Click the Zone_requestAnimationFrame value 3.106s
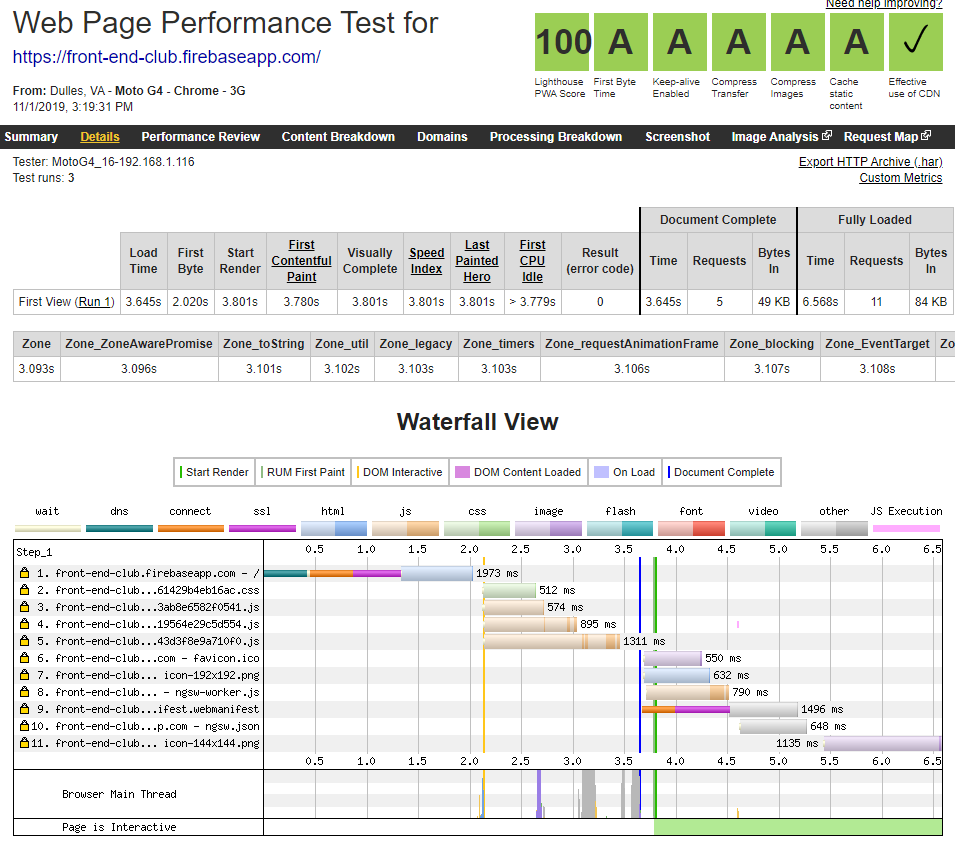This screenshot has width=955, height=846. (632, 368)
